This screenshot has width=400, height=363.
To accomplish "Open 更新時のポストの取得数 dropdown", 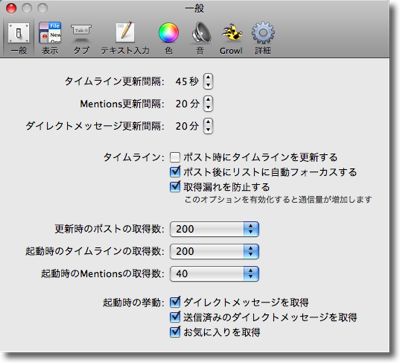I will [214, 229].
